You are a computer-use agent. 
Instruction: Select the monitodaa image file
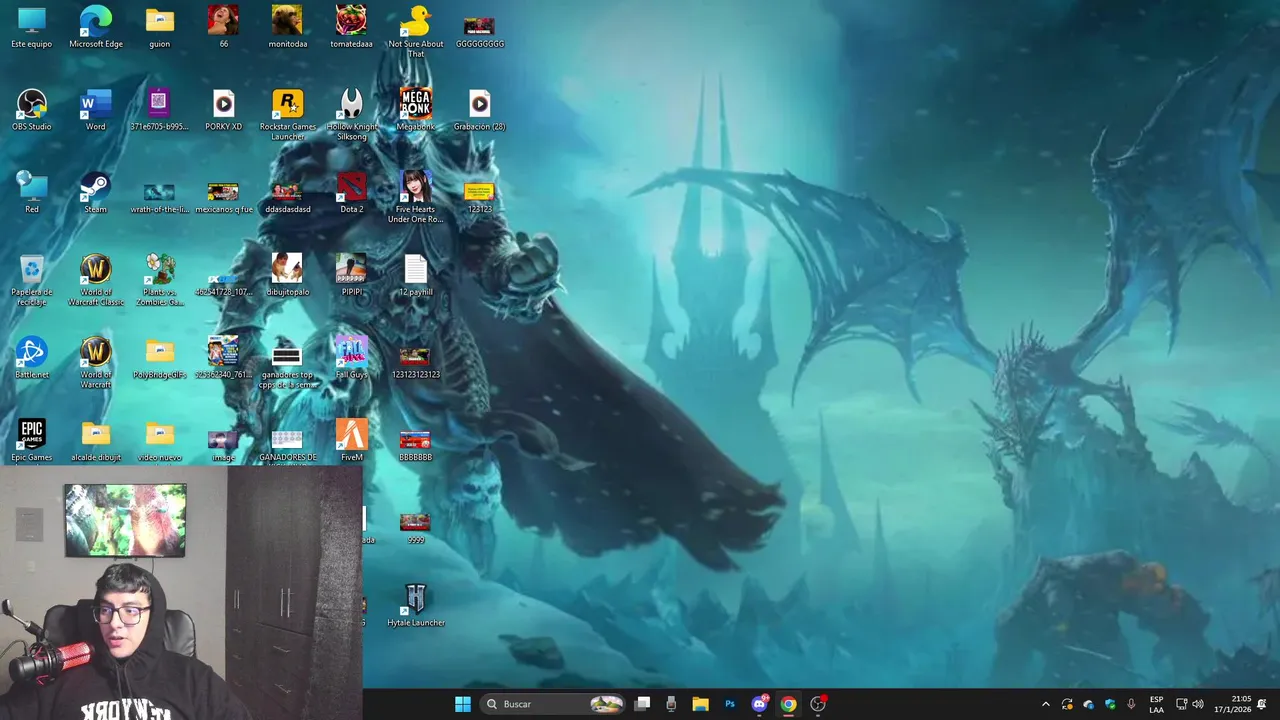pos(287,27)
